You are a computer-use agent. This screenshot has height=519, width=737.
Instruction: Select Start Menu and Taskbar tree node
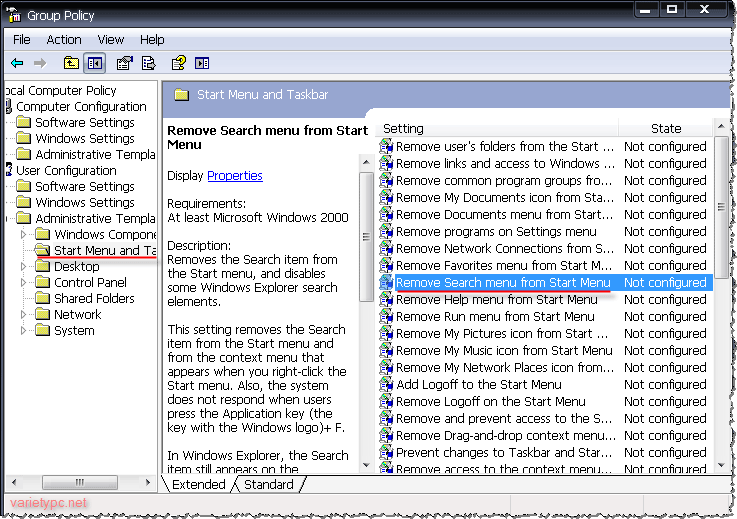(x=104, y=251)
